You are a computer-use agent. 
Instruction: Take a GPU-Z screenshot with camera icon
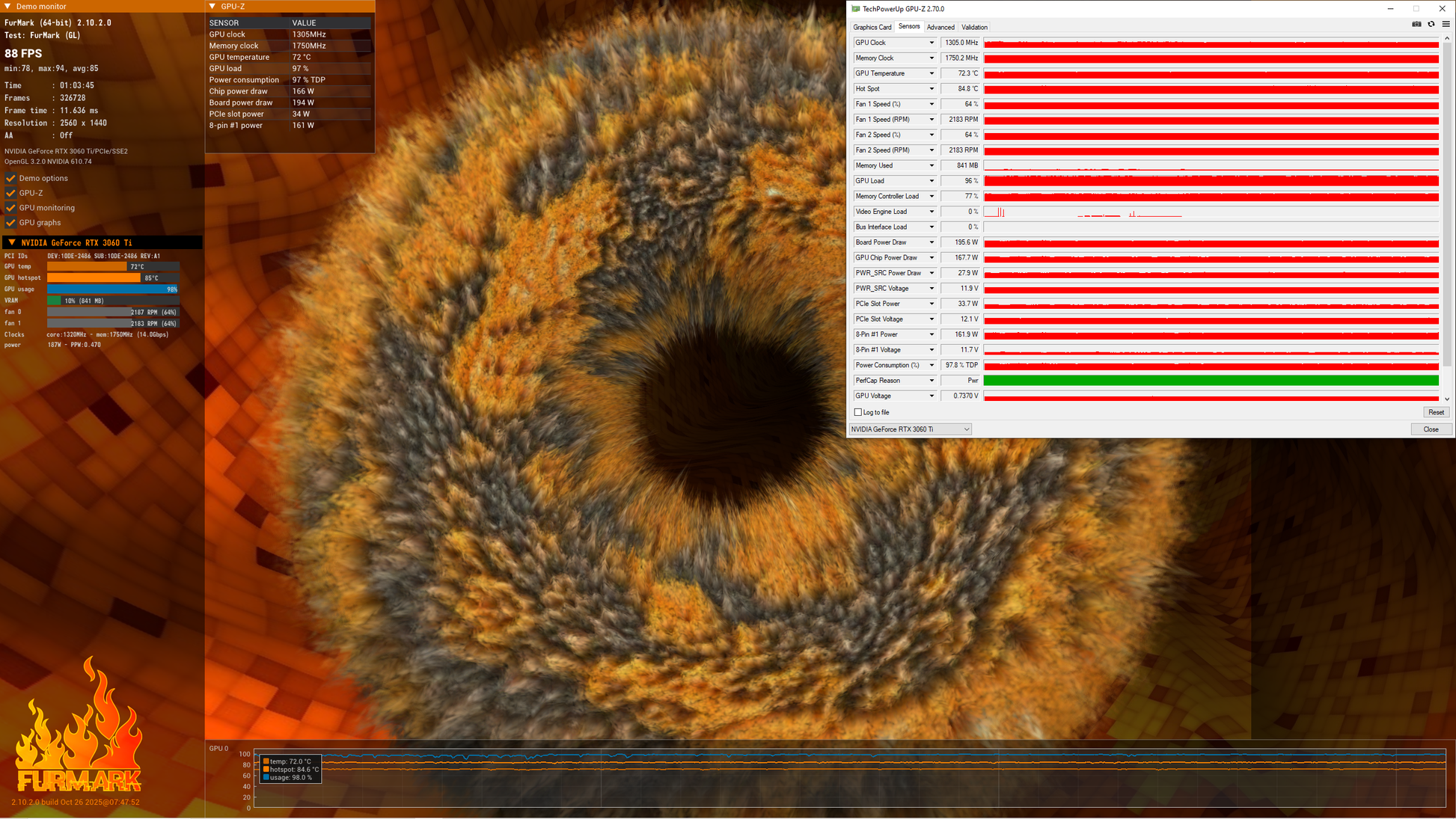(x=1416, y=24)
